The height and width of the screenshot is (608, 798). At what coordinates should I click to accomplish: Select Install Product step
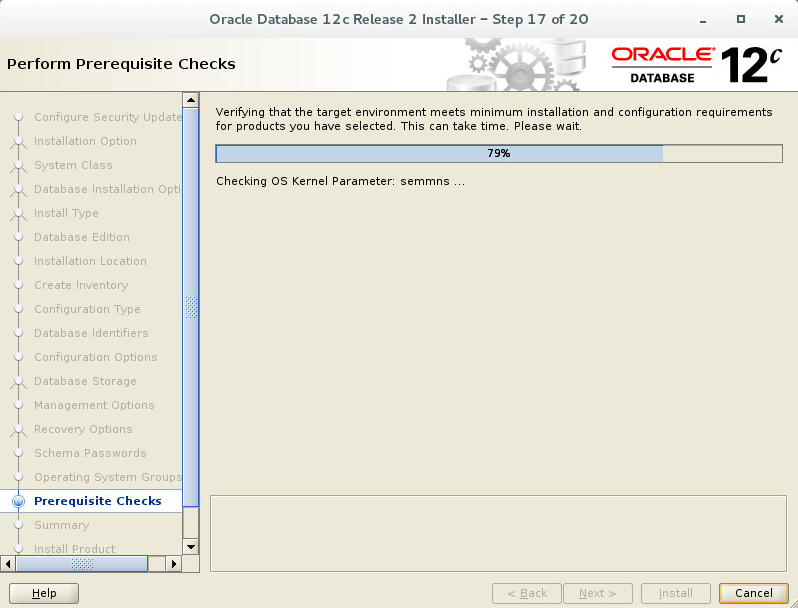(74, 549)
